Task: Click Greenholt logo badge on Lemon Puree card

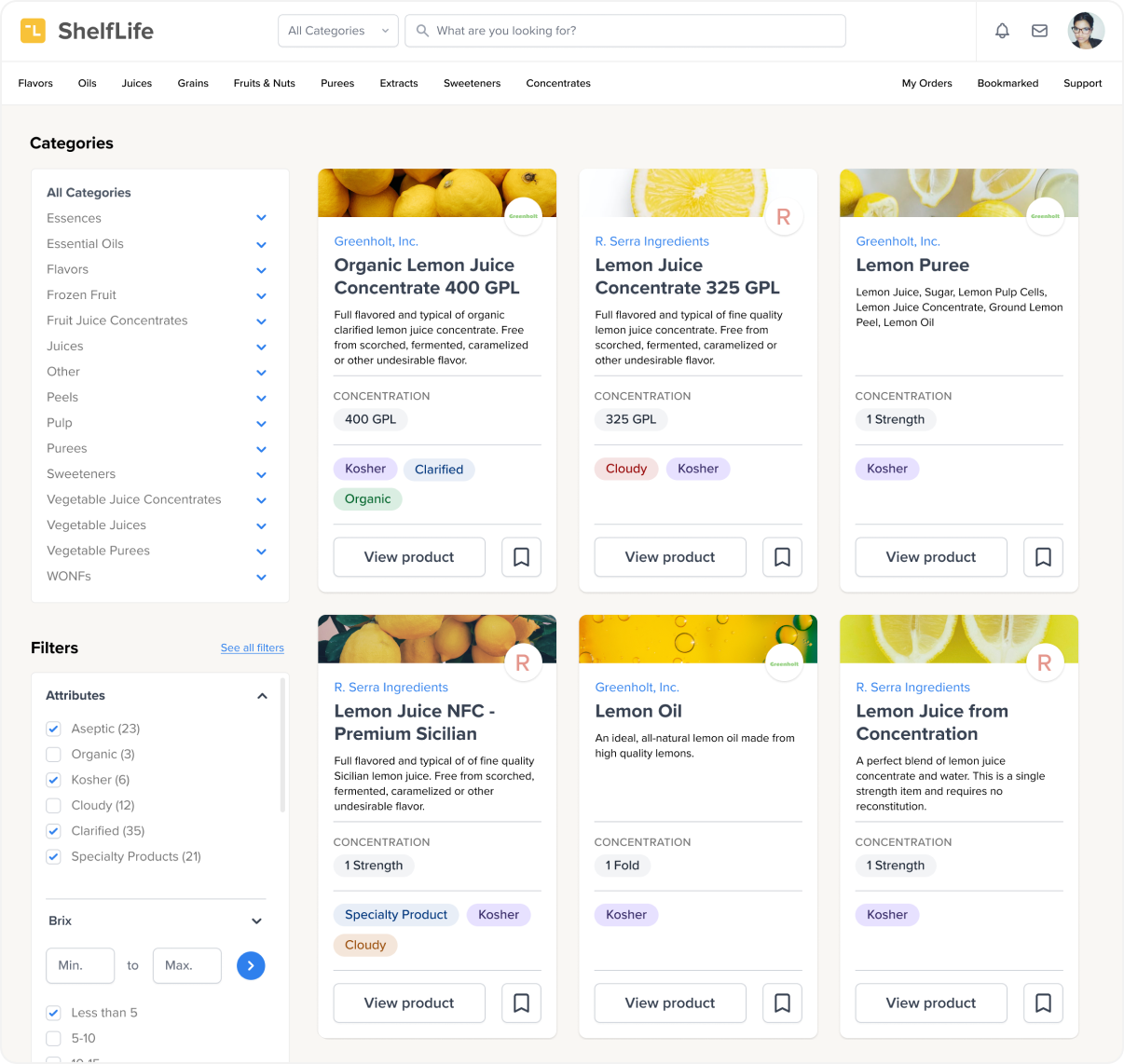Action: 1045,216
